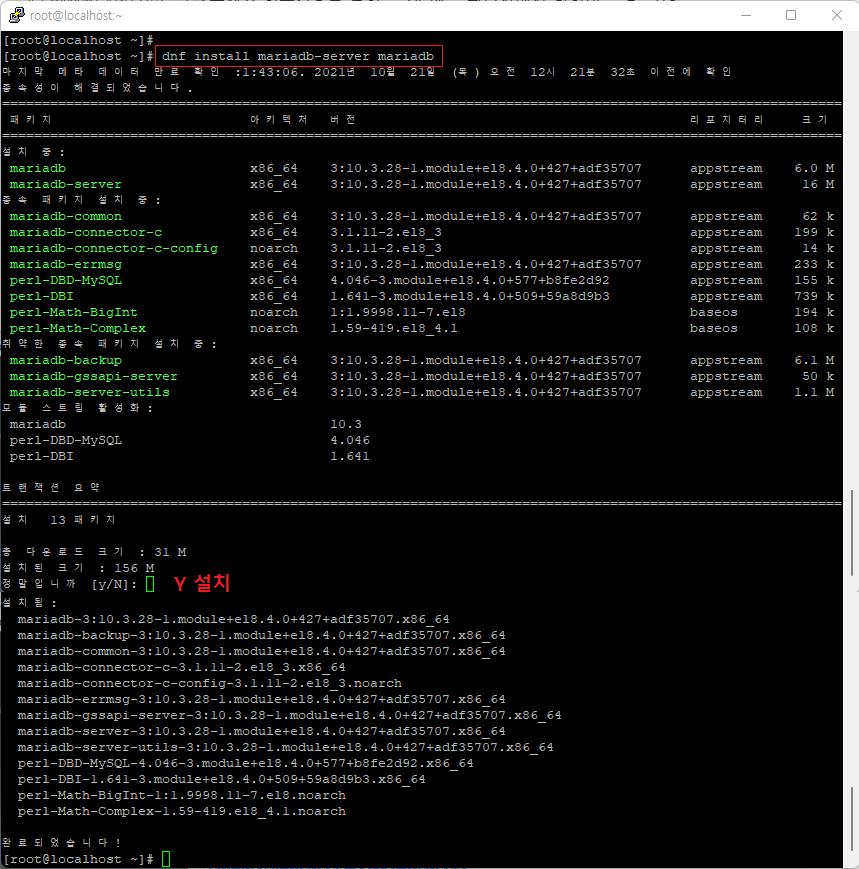859x869 pixels.
Task: Click version 1.641-3.module+el8.4.0+509+59a8d9b3 in the table
Action: pyautogui.click(x=470, y=297)
